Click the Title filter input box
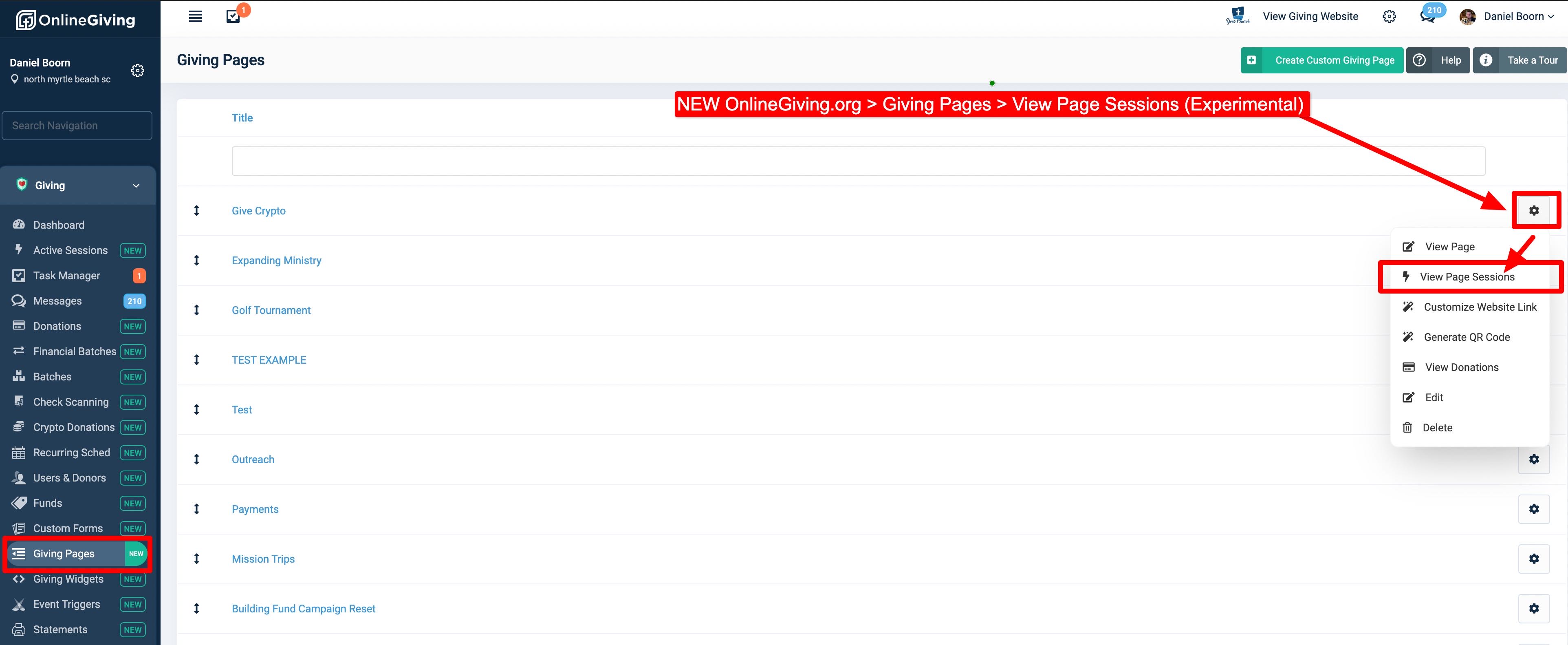Viewport: 1568px width, 645px height. click(x=858, y=161)
